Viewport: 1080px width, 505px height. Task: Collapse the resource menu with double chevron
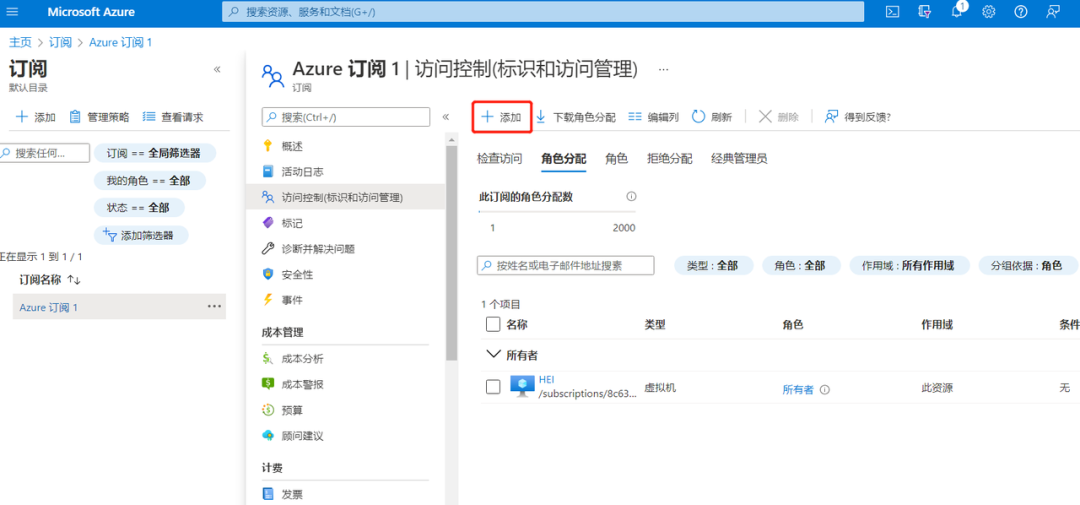446,117
